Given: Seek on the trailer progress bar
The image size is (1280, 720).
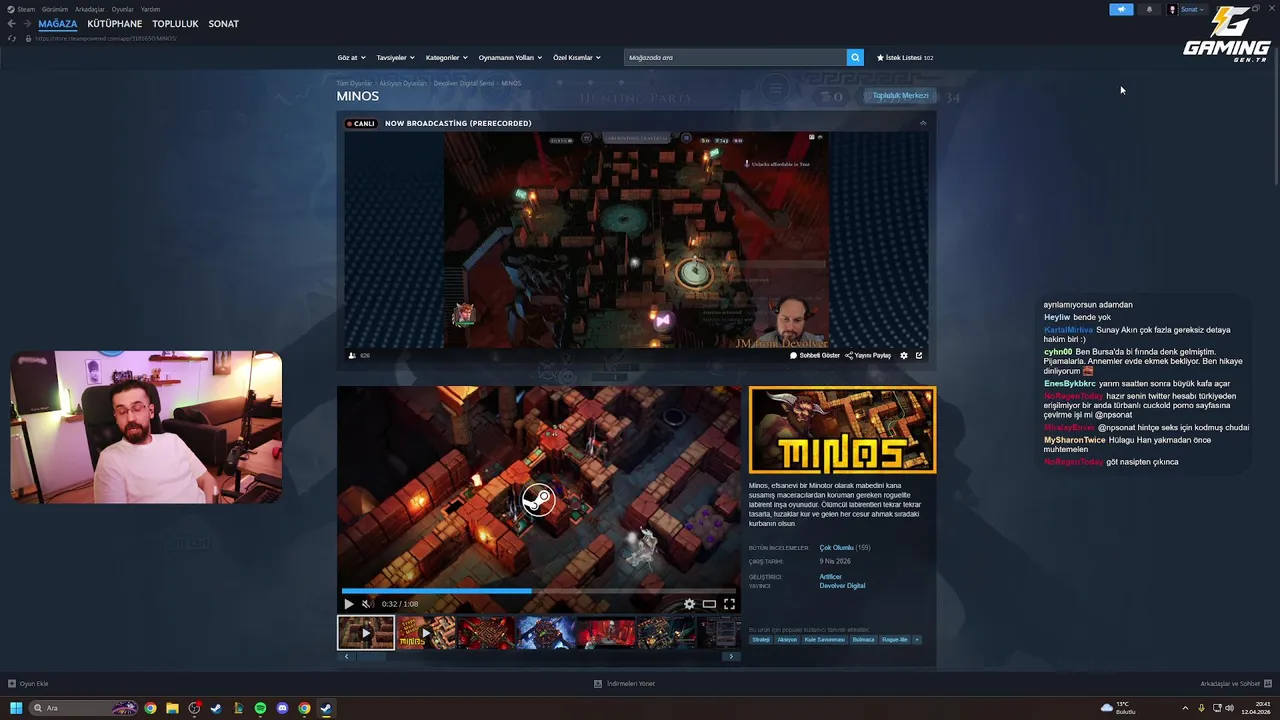Looking at the screenshot, I should coord(539,591).
